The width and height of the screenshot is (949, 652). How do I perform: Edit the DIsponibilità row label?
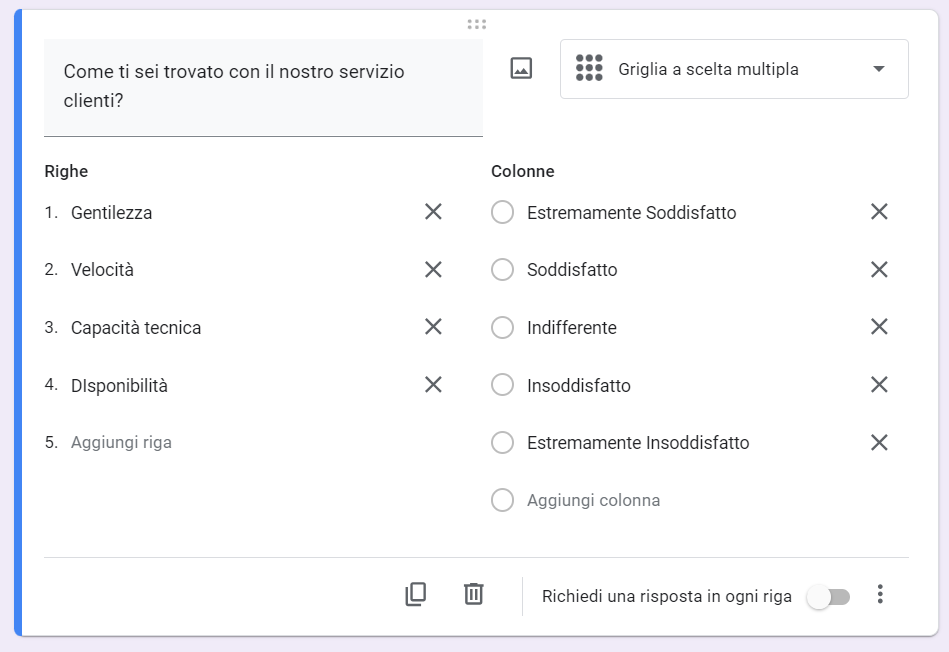[x=119, y=386]
